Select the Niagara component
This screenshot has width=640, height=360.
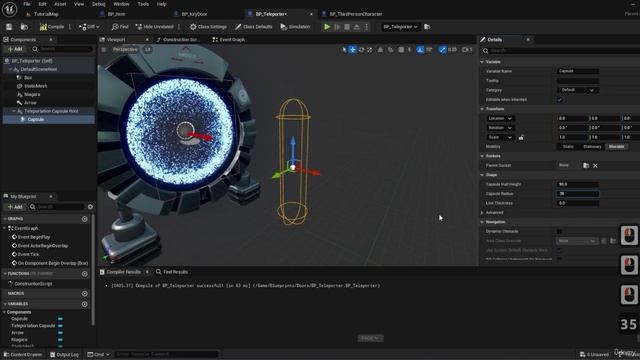pos(32,94)
